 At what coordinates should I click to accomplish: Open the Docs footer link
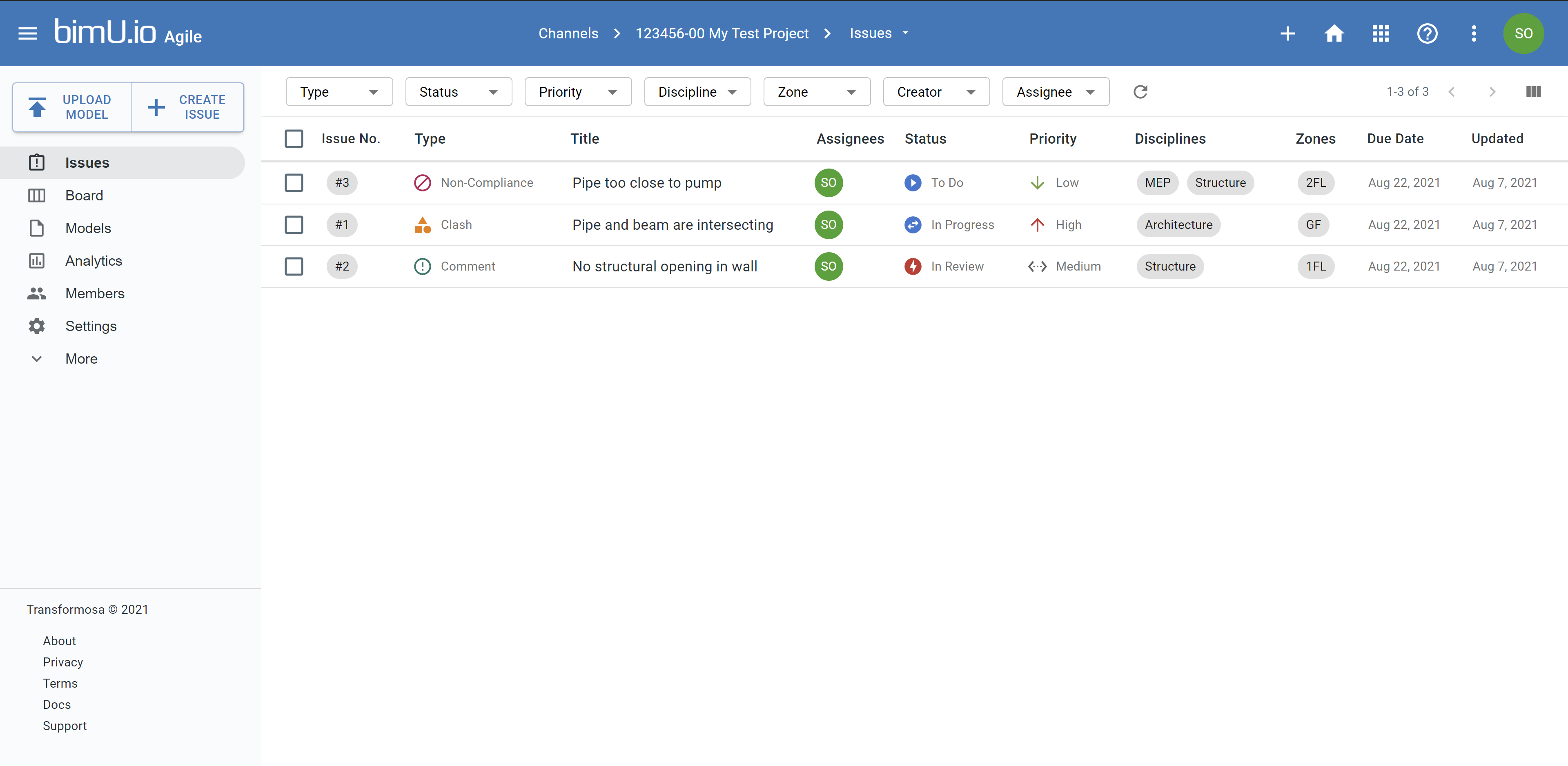(57, 704)
